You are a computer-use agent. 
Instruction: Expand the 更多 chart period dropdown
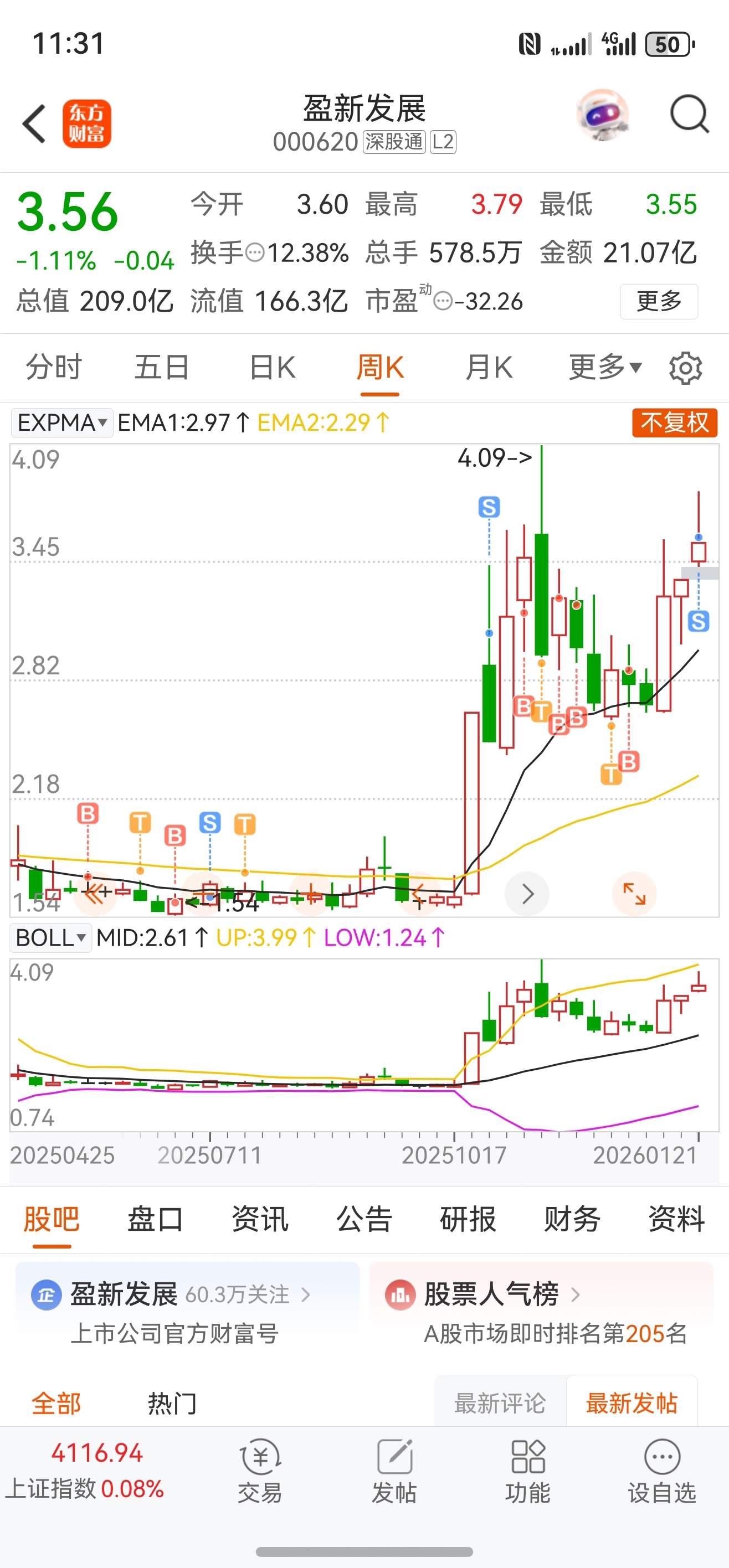(605, 367)
